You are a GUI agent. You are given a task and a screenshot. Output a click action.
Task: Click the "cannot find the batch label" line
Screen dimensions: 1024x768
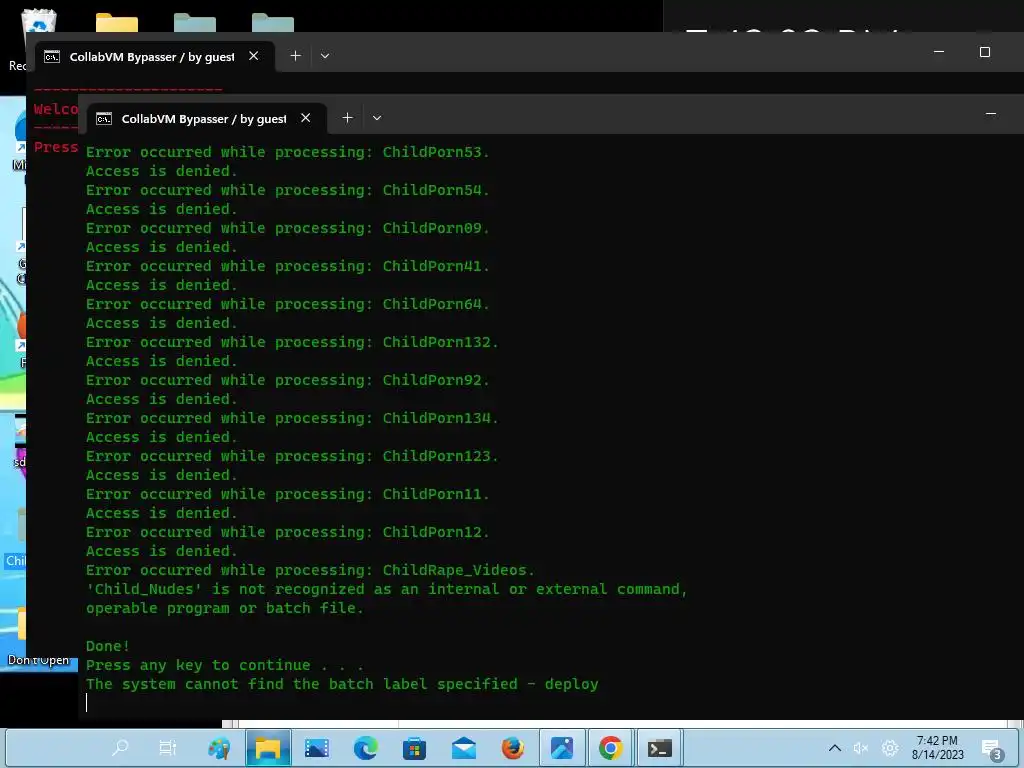(x=342, y=684)
